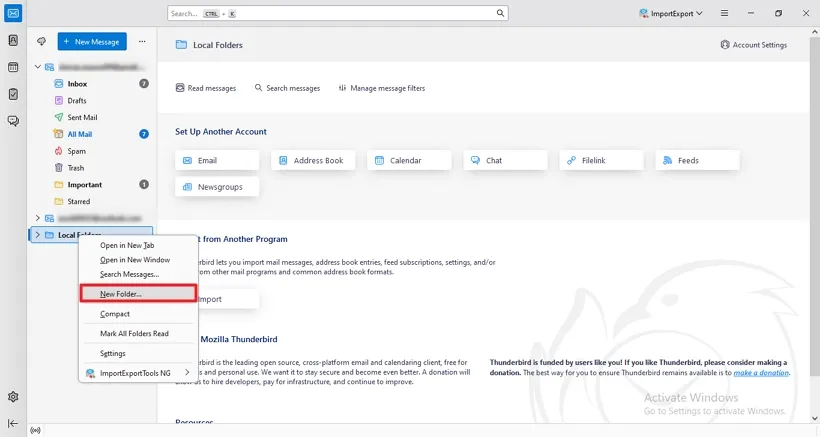
Task: Open the Chat space icon in sidebar
Action: [x=13, y=121]
